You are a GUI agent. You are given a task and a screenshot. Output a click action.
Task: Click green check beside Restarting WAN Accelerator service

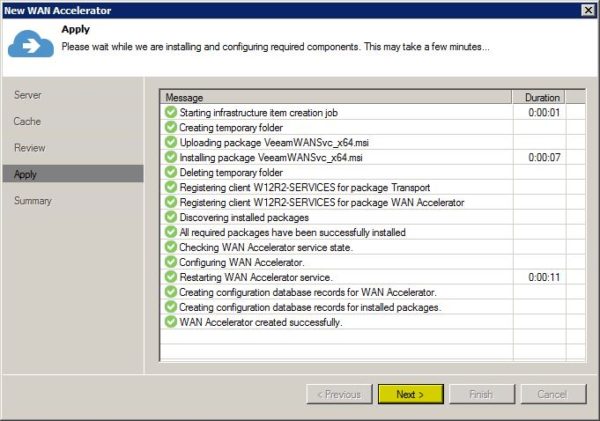171,277
